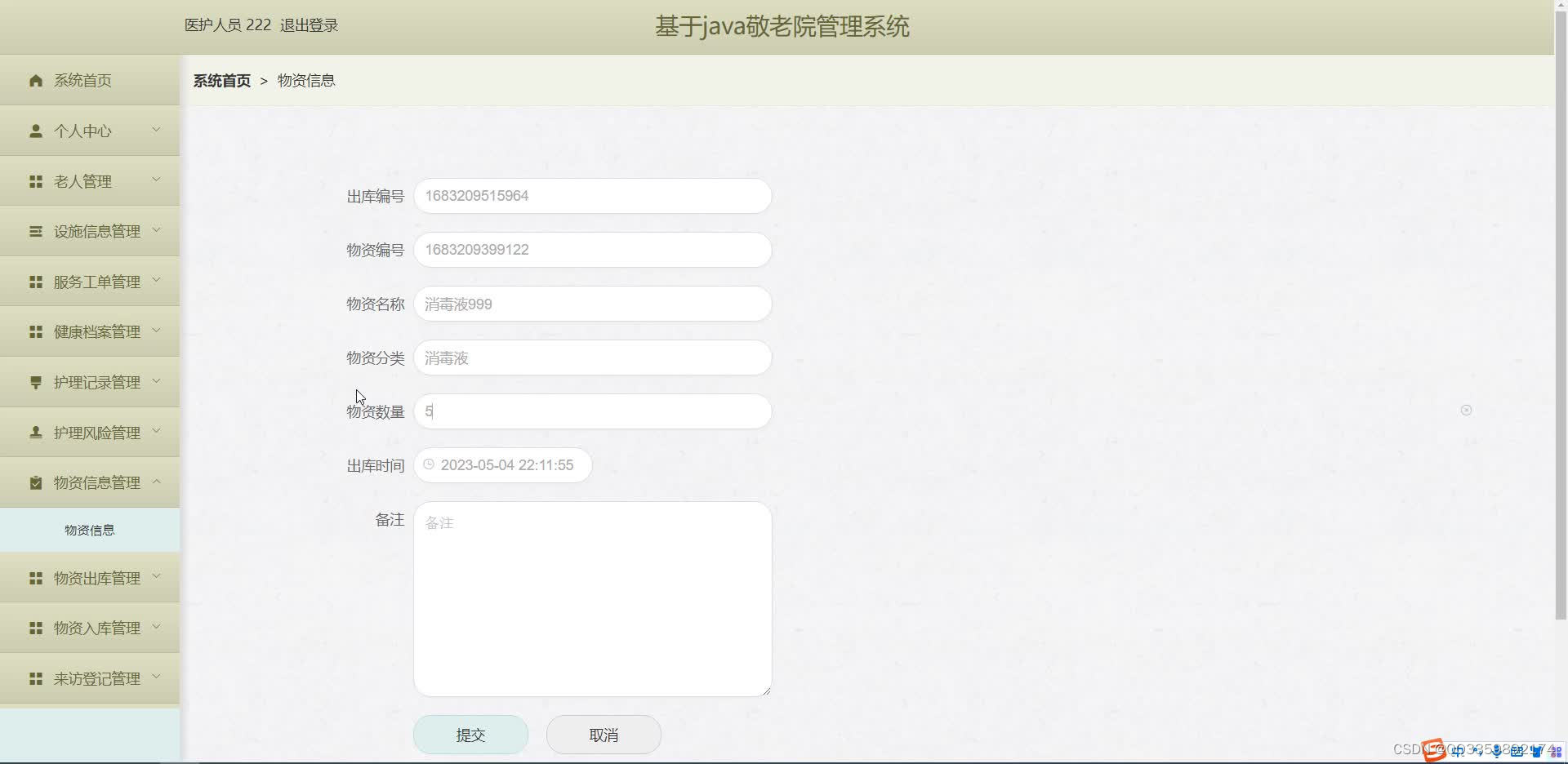Click the 备注 field label
This screenshot has width=1568, height=764.
pyautogui.click(x=390, y=520)
